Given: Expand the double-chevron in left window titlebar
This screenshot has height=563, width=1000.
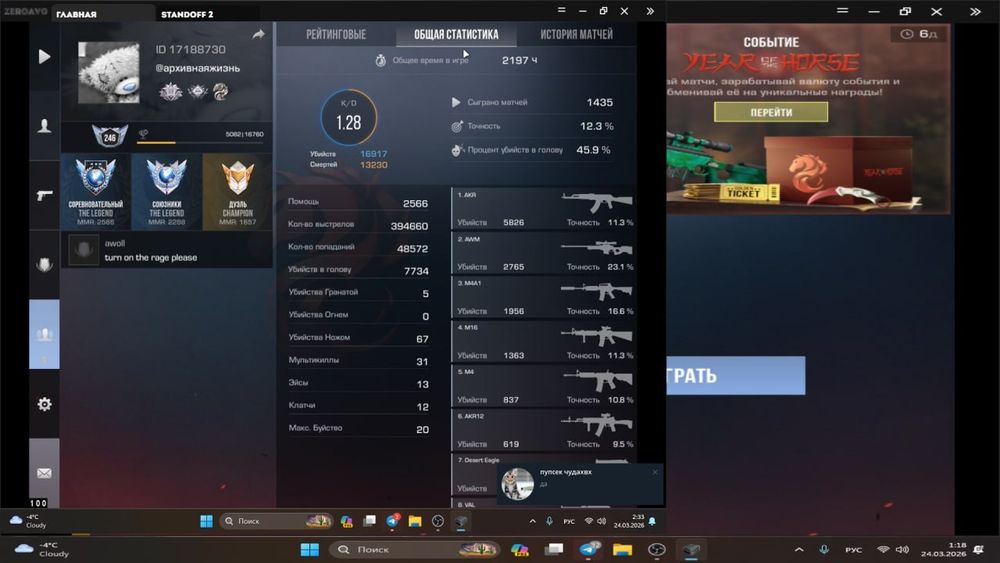Looking at the screenshot, I should tap(649, 11).
